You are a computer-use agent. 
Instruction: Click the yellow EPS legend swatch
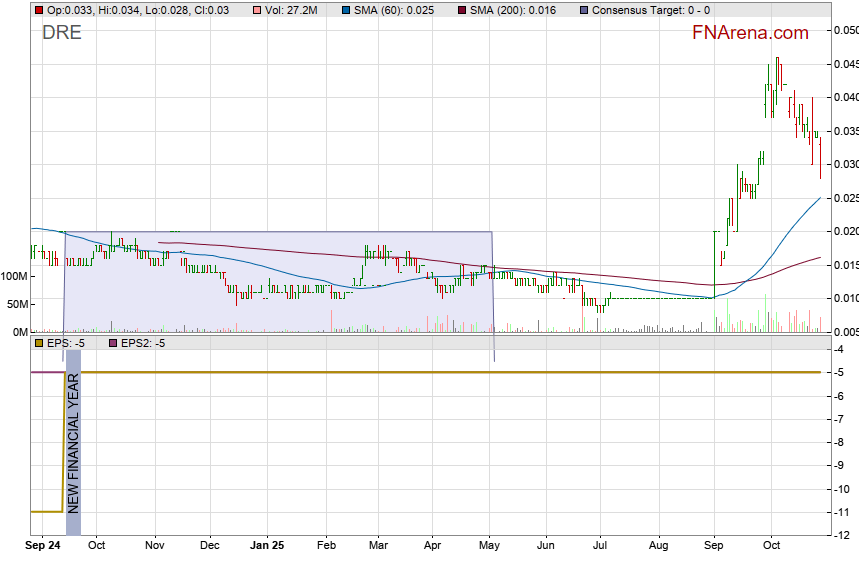pyautogui.click(x=39, y=343)
